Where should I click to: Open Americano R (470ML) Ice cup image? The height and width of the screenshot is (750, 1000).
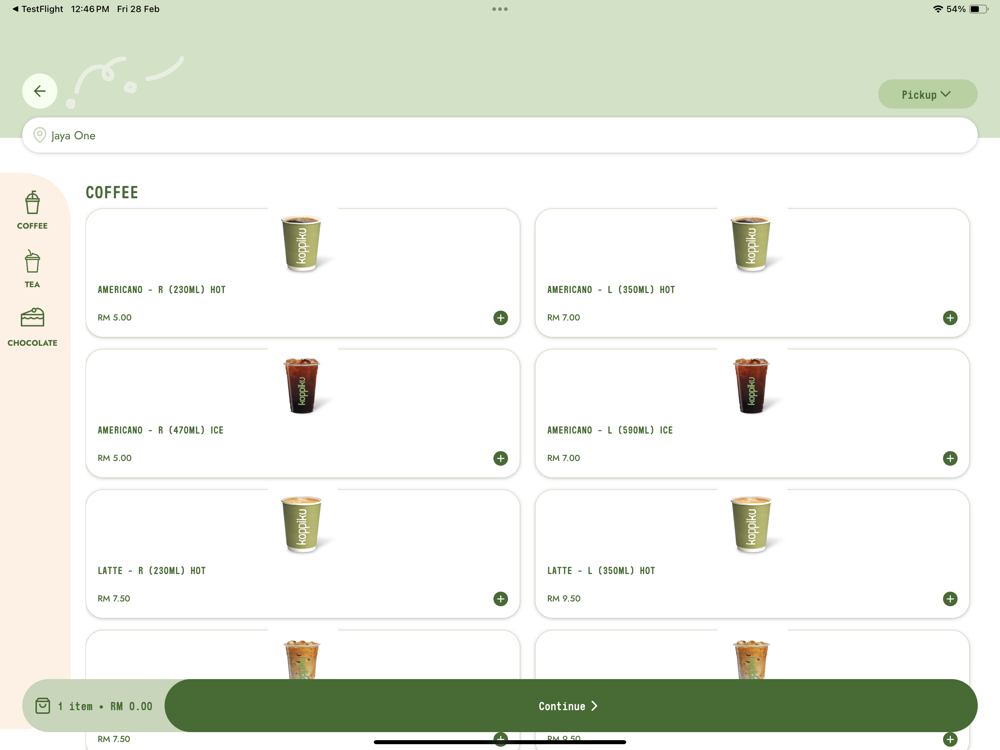(303, 385)
